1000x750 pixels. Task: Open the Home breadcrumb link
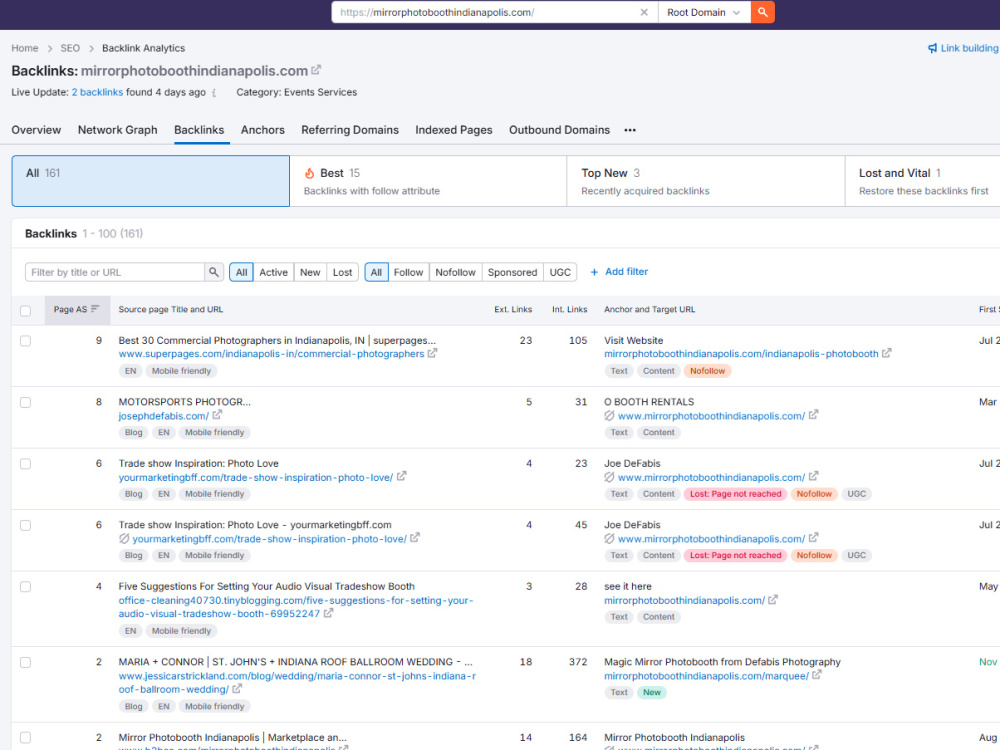click(x=24, y=48)
